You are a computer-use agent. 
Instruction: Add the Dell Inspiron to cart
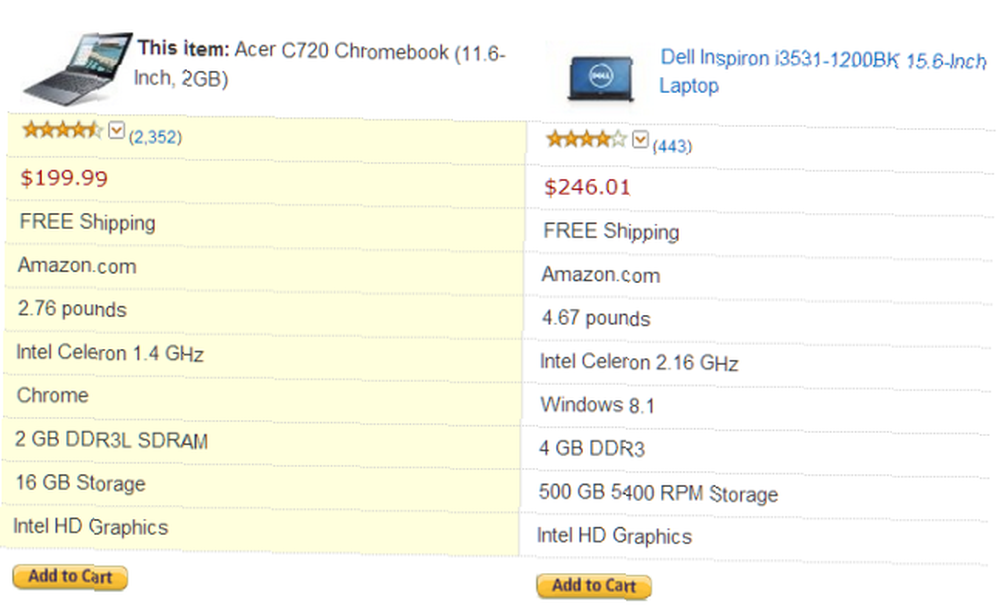pyautogui.click(x=594, y=586)
